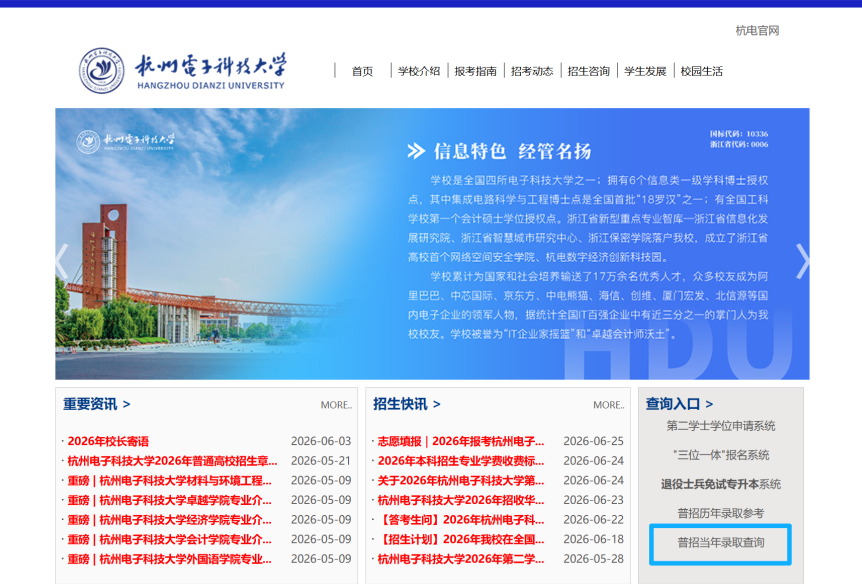Viewport: 862px width, 584px height.
Task: Open 卓越学院专业介 article
Action: tap(169, 500)
